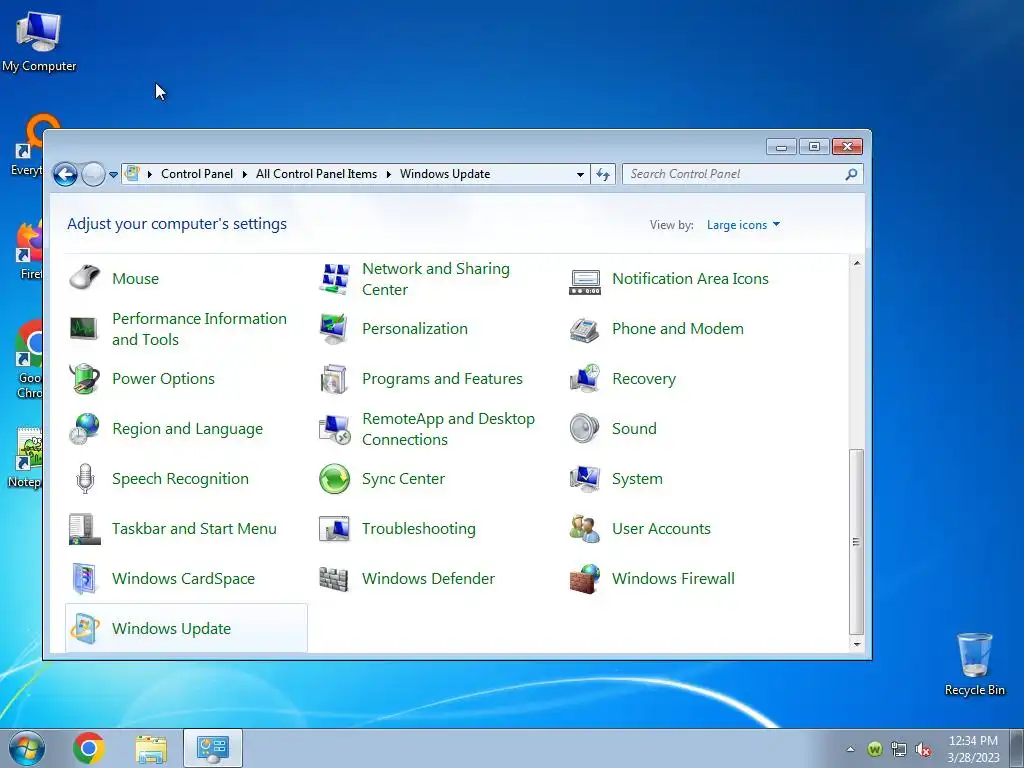Open the Troubleshooting link text
1024x768 pixels.
419,529
